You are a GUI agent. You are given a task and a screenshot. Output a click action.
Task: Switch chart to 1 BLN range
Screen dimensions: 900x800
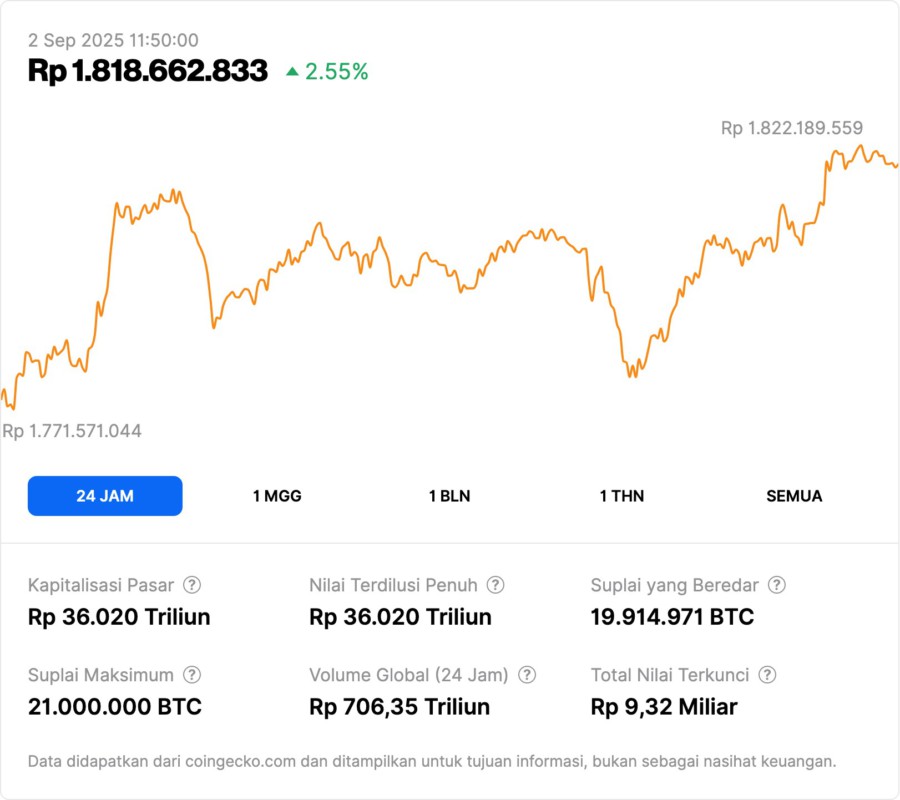[x=449, y=496]
